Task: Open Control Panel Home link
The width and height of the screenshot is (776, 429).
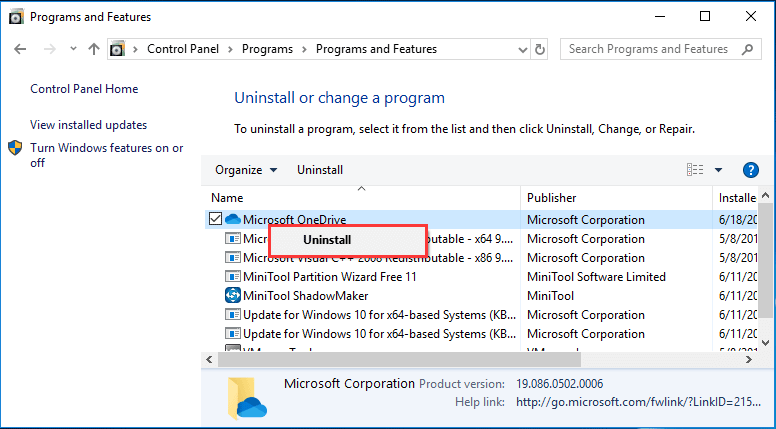Action: (x=84, y=89)
